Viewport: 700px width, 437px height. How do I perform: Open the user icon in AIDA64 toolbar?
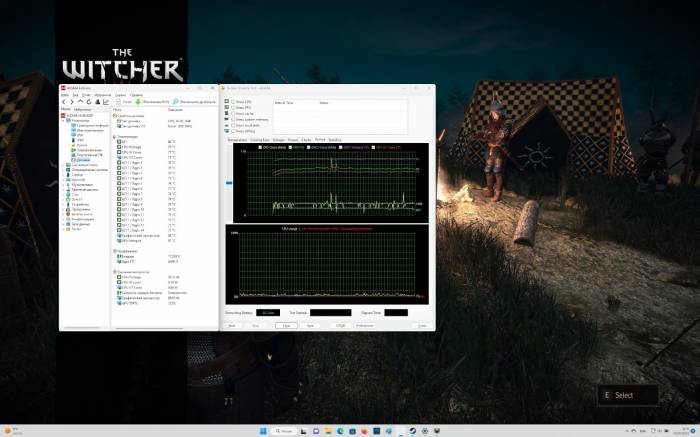[97, 102]
